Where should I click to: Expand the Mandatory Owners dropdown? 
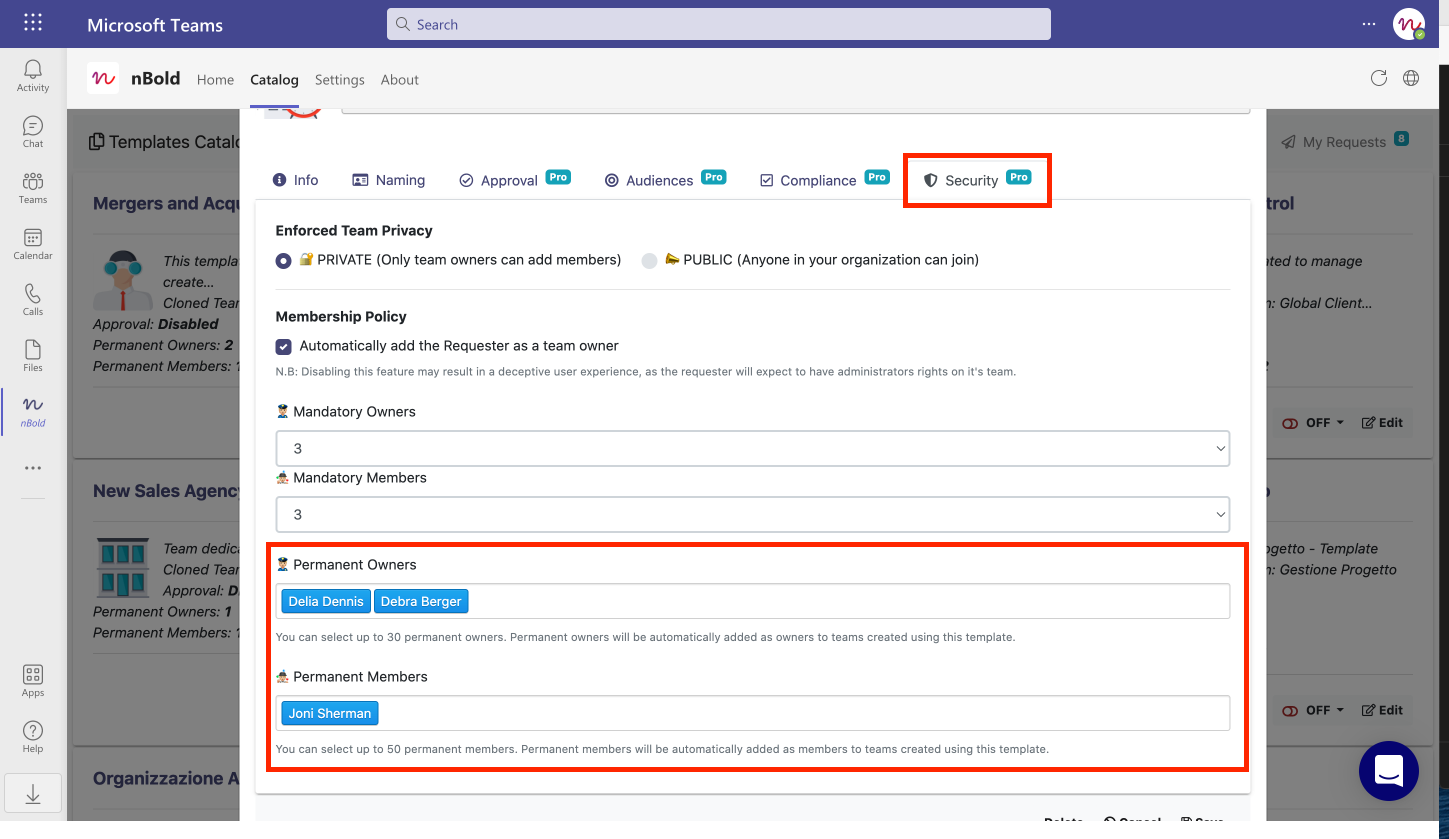point(752,449)
